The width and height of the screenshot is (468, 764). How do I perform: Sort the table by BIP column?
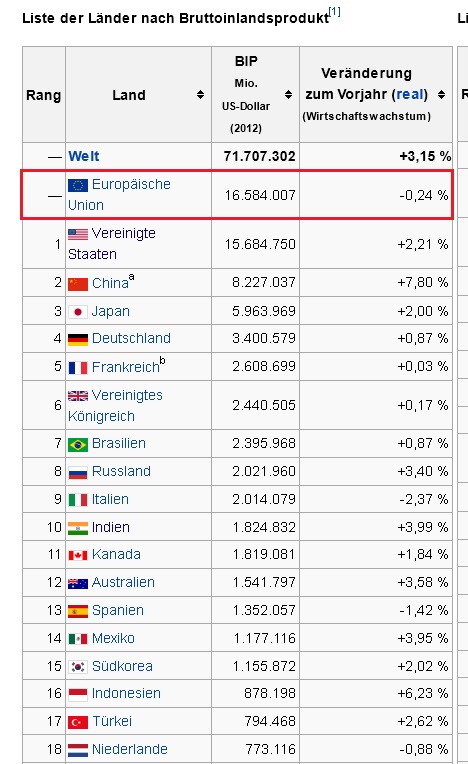point(288,95)
